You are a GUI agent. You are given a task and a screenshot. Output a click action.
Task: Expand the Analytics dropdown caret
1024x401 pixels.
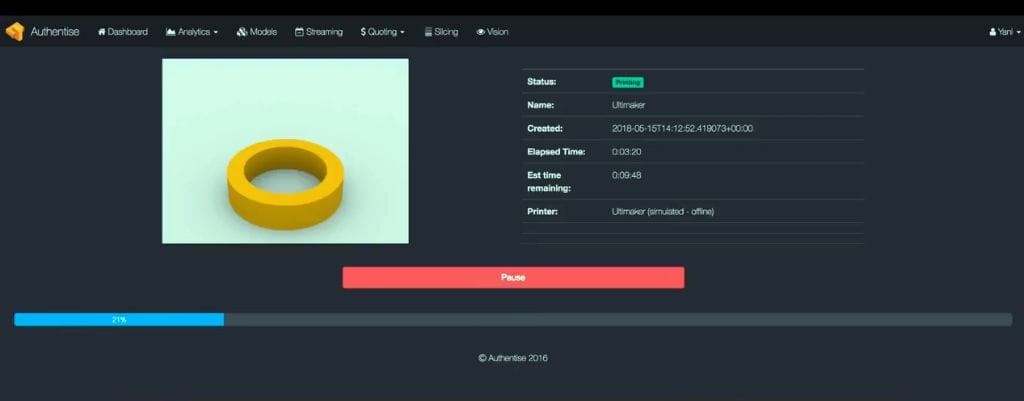click(216, 33)
